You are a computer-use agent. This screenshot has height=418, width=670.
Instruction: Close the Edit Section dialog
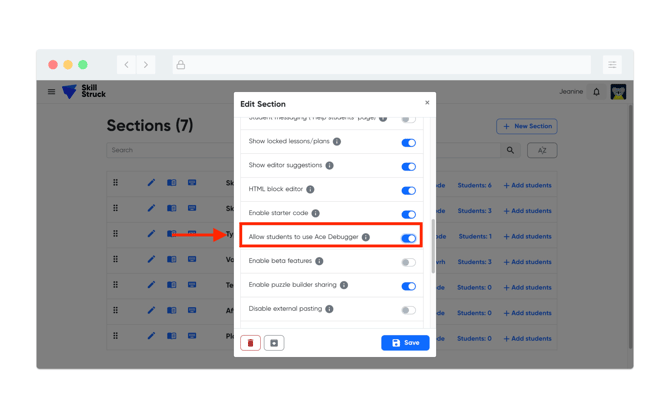427,103
